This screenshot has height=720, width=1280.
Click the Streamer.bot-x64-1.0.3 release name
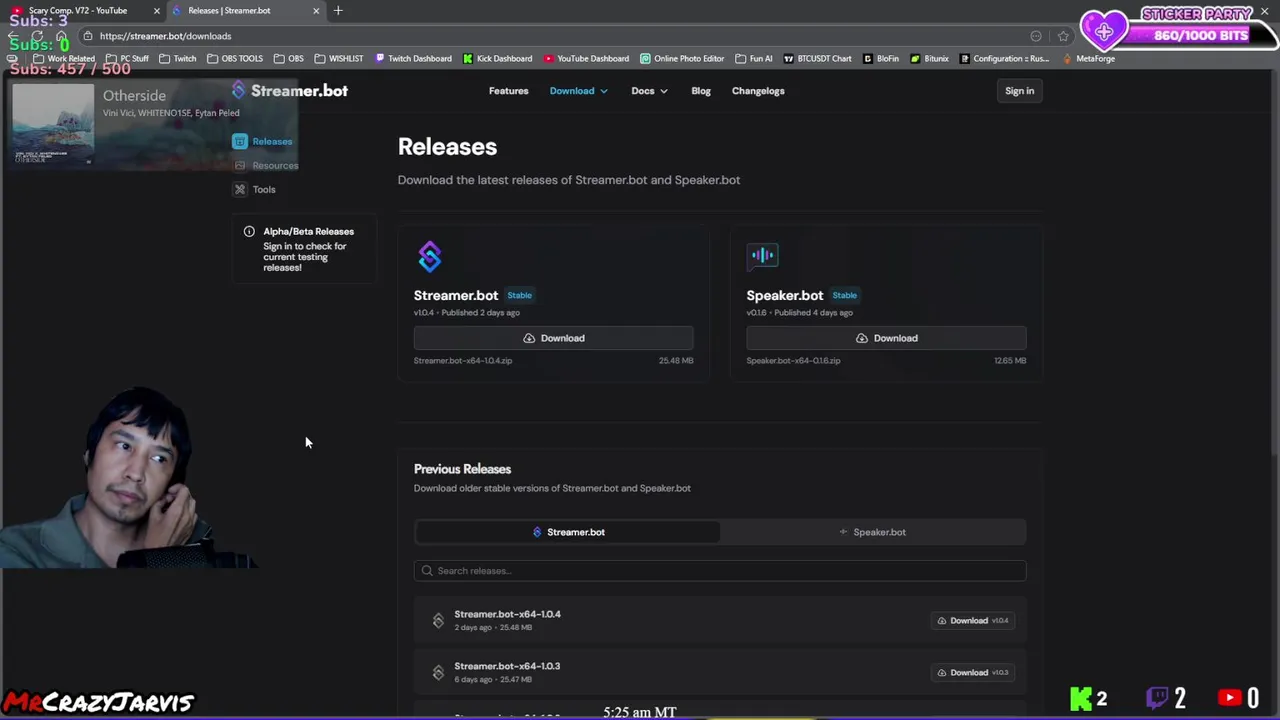507,666
